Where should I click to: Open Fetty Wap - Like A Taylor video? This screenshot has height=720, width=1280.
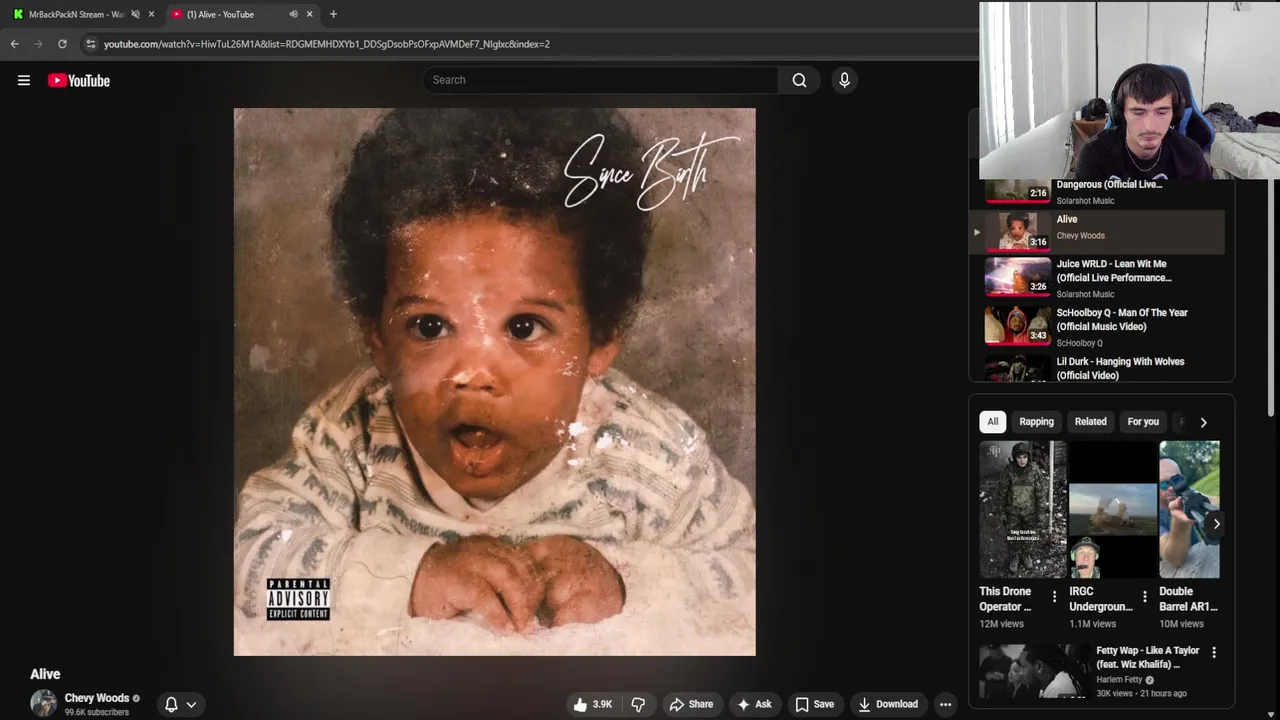pos(1147,657)
